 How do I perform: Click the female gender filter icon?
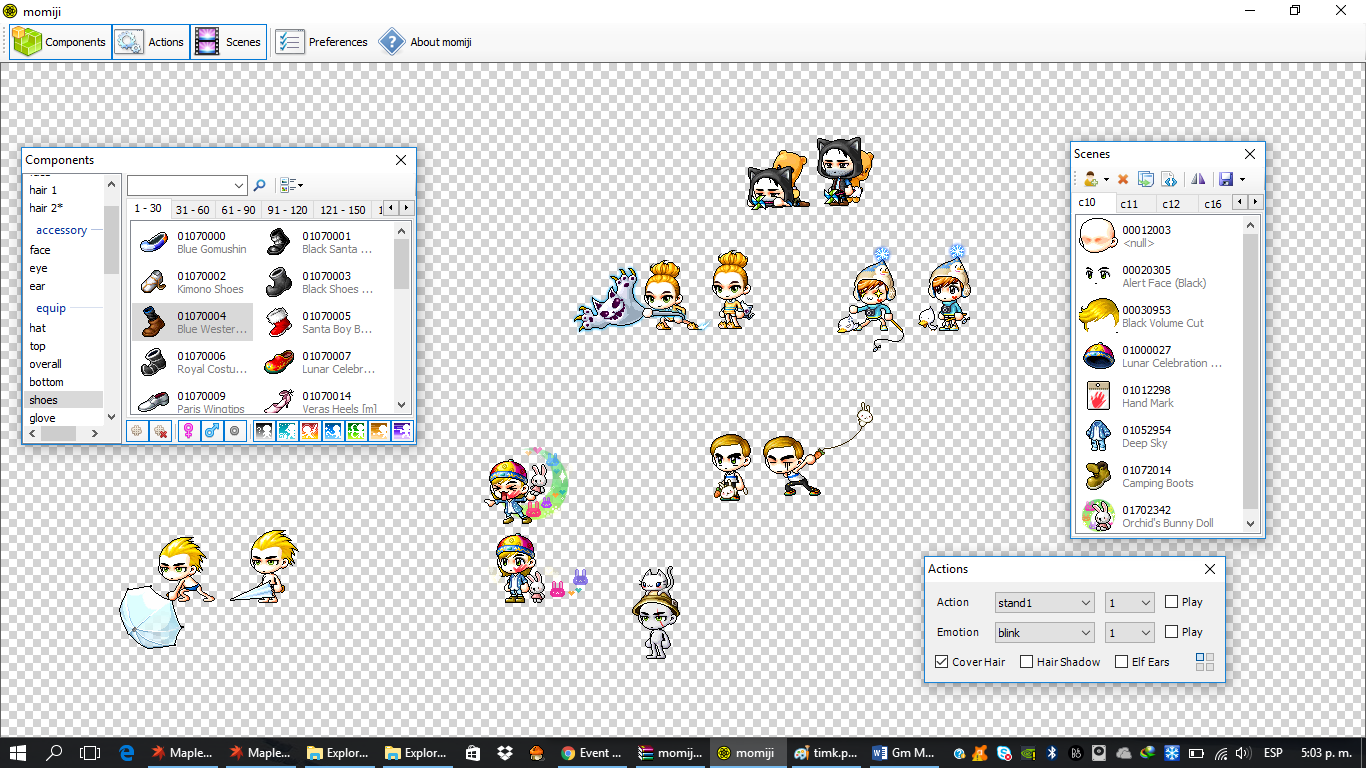(x=187, y=431)
